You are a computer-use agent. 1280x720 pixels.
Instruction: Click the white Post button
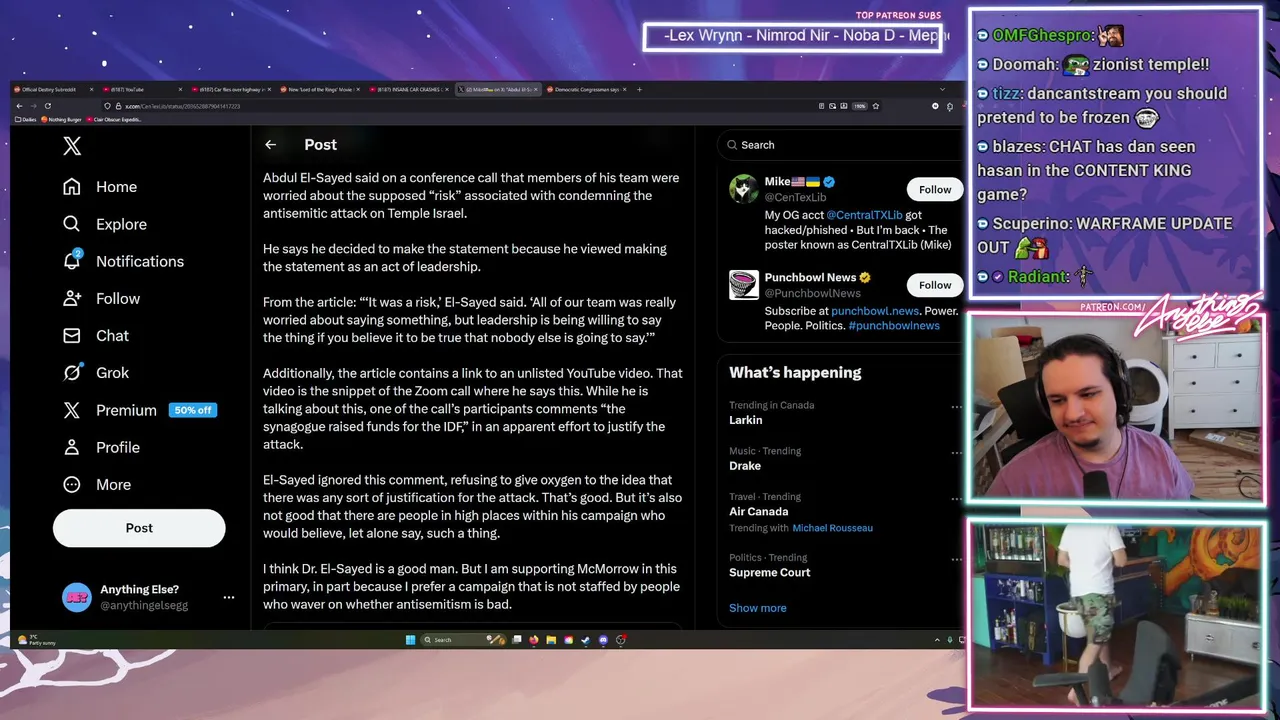[x=139, y=528]
